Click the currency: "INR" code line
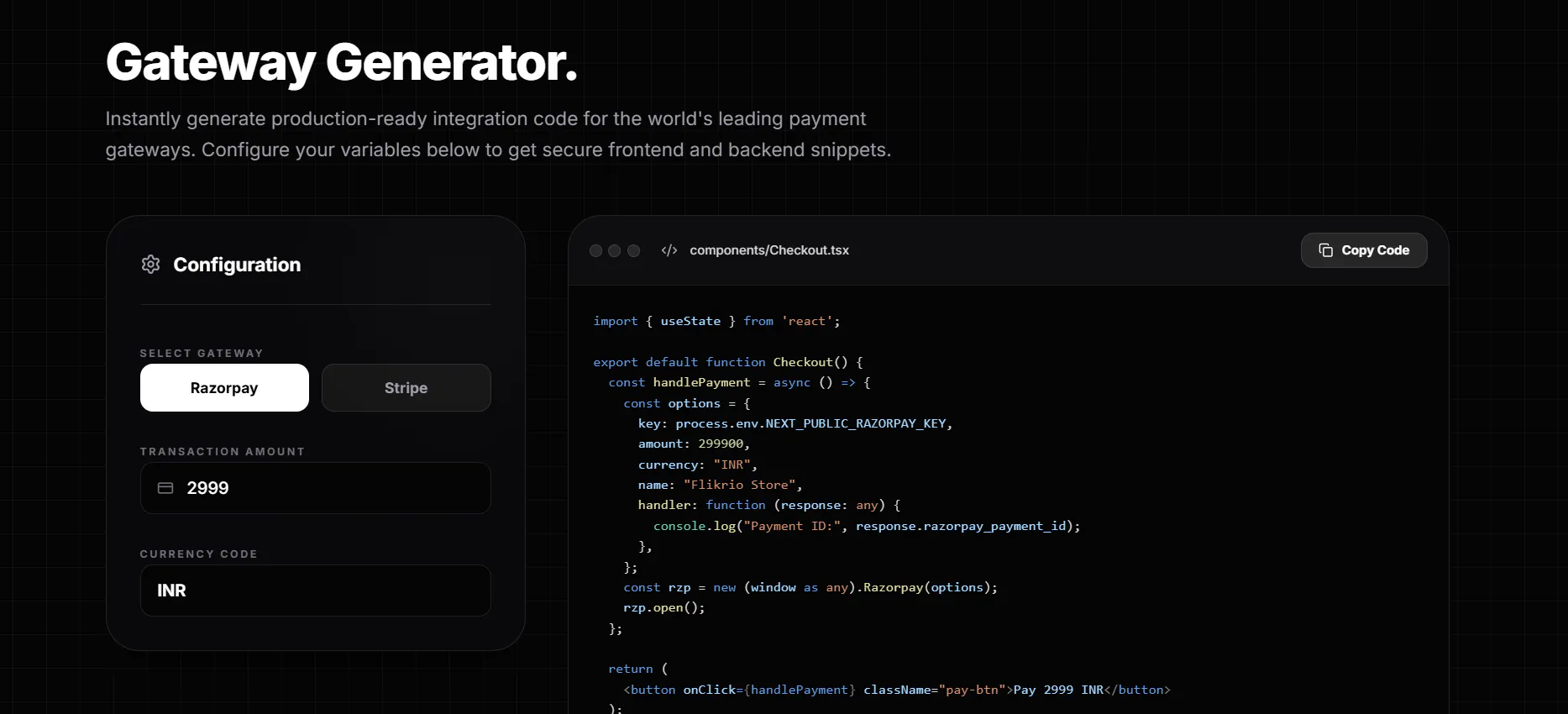 (x=698, y=465)
